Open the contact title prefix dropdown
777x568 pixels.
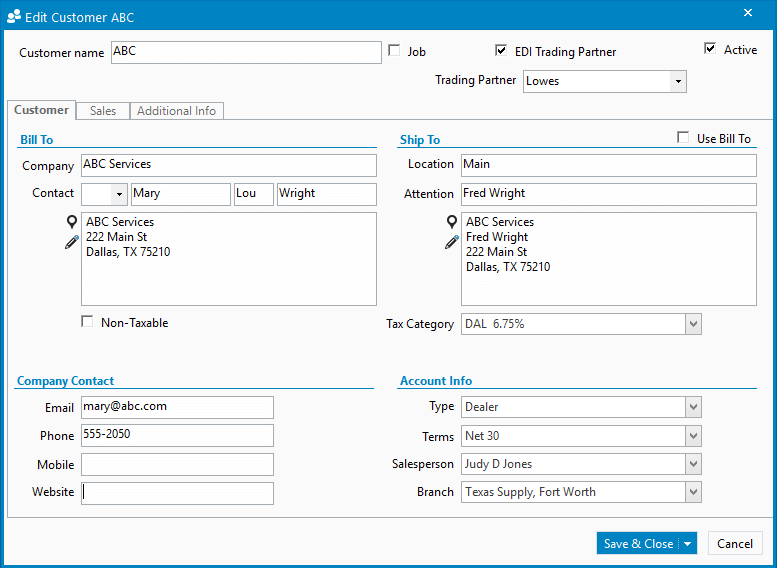pyautogui.click(x=120, y=194)
